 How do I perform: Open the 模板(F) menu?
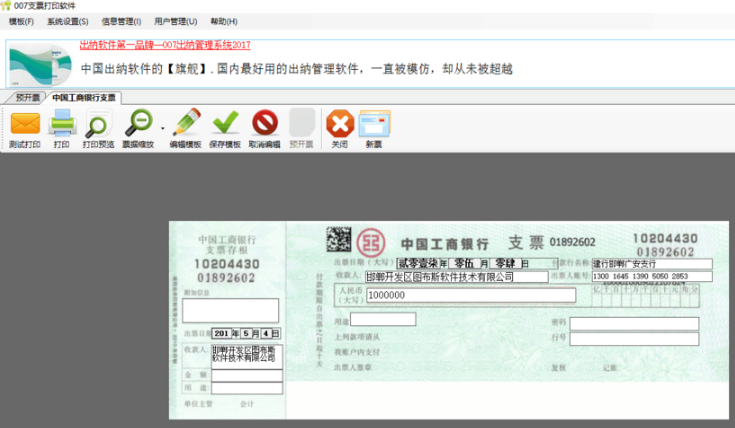click(x=21, y=22)
